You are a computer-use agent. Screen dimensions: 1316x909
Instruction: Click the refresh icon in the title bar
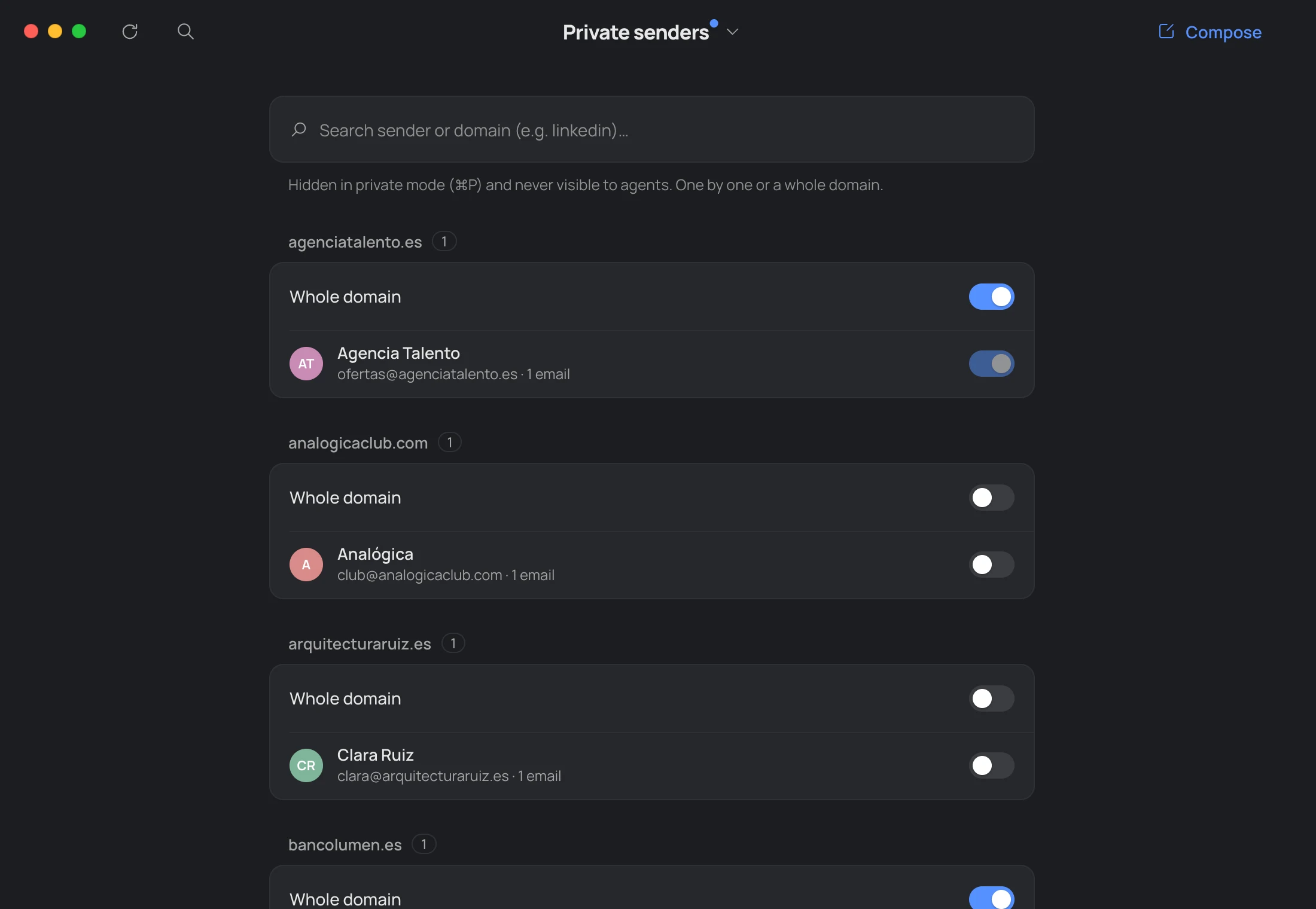pos(130,32)
